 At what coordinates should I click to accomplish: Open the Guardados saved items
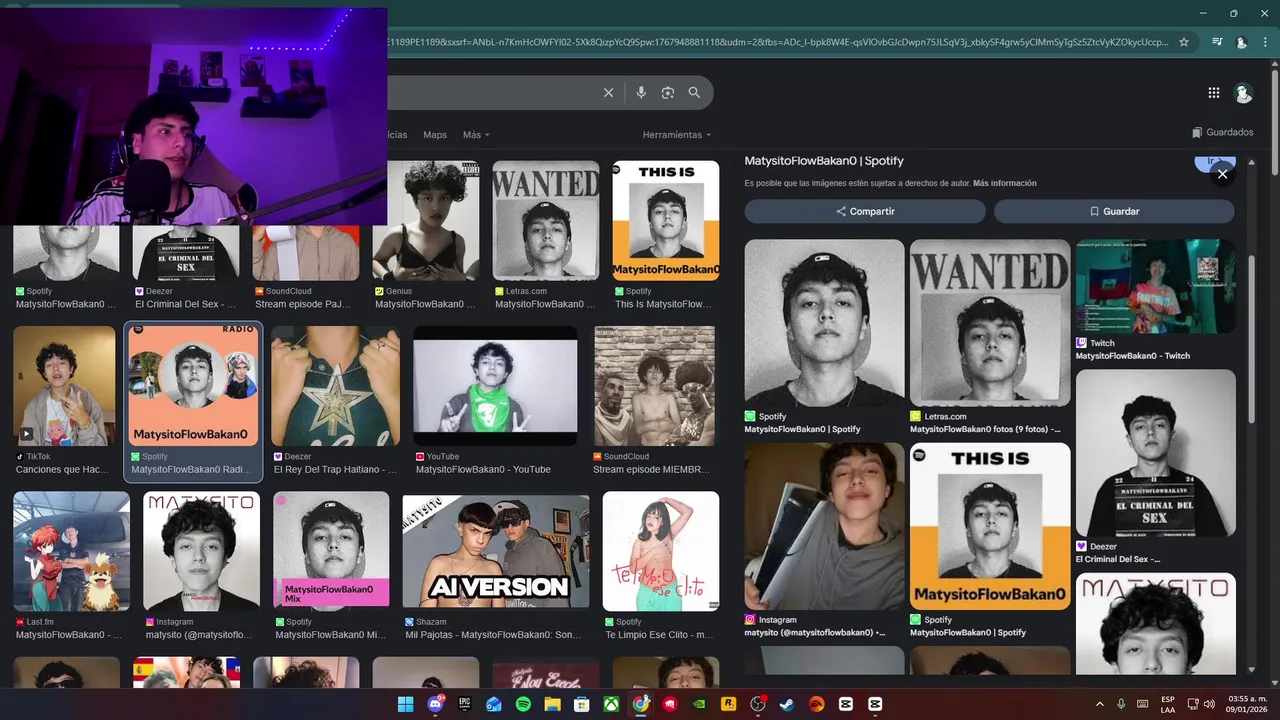click(1223, 132)
